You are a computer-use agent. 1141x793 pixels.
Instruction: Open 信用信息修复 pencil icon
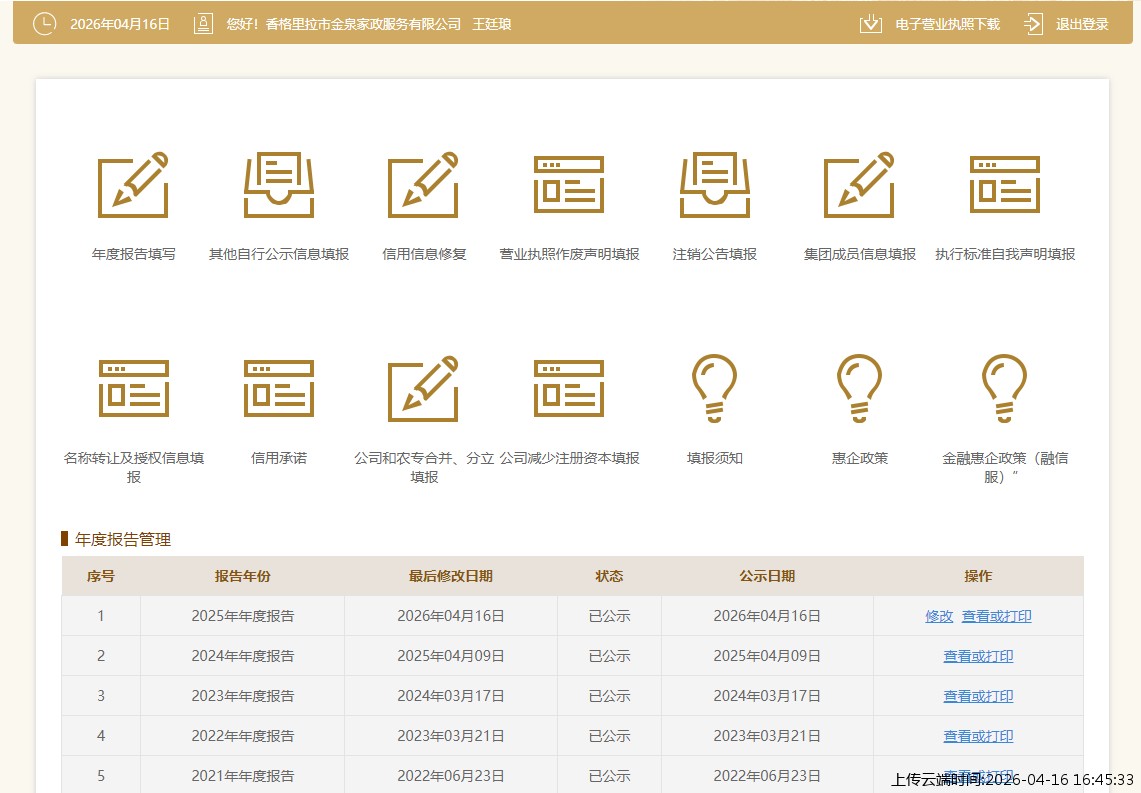pos(424,186)
